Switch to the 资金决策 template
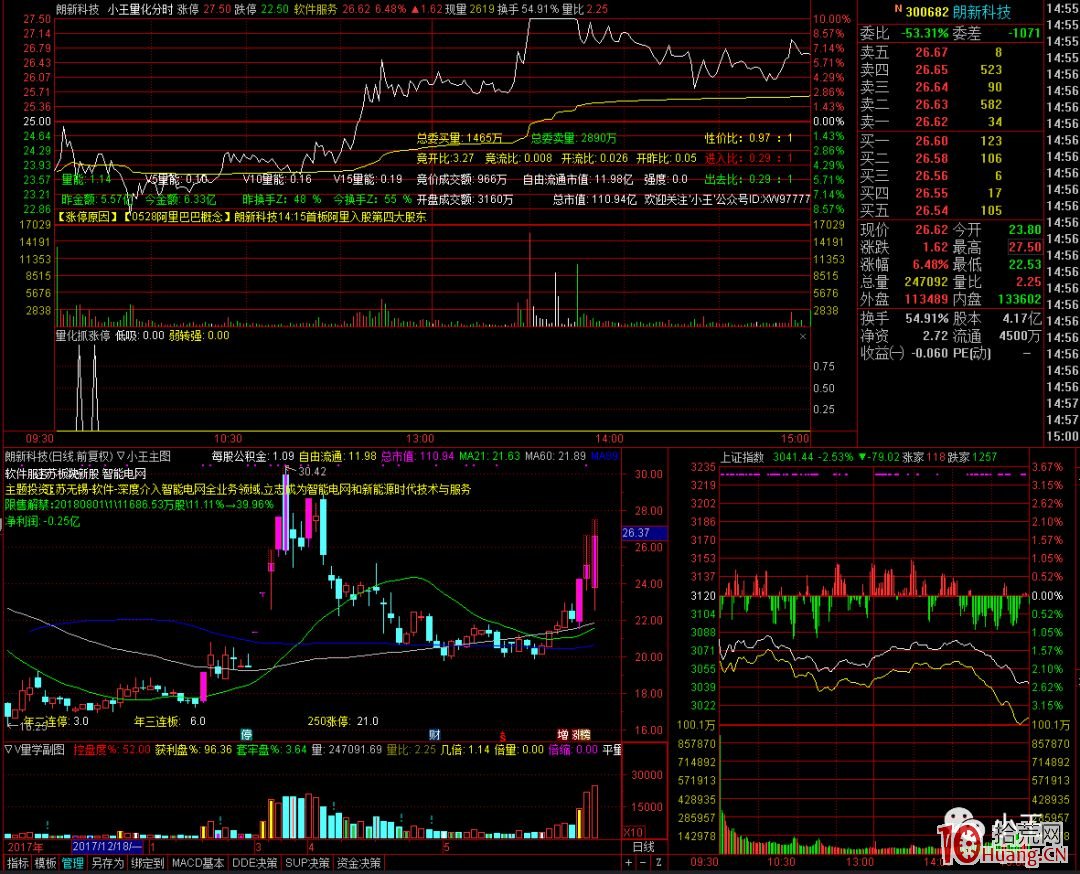Screen dimensions: 1080x874 (359, 863)
